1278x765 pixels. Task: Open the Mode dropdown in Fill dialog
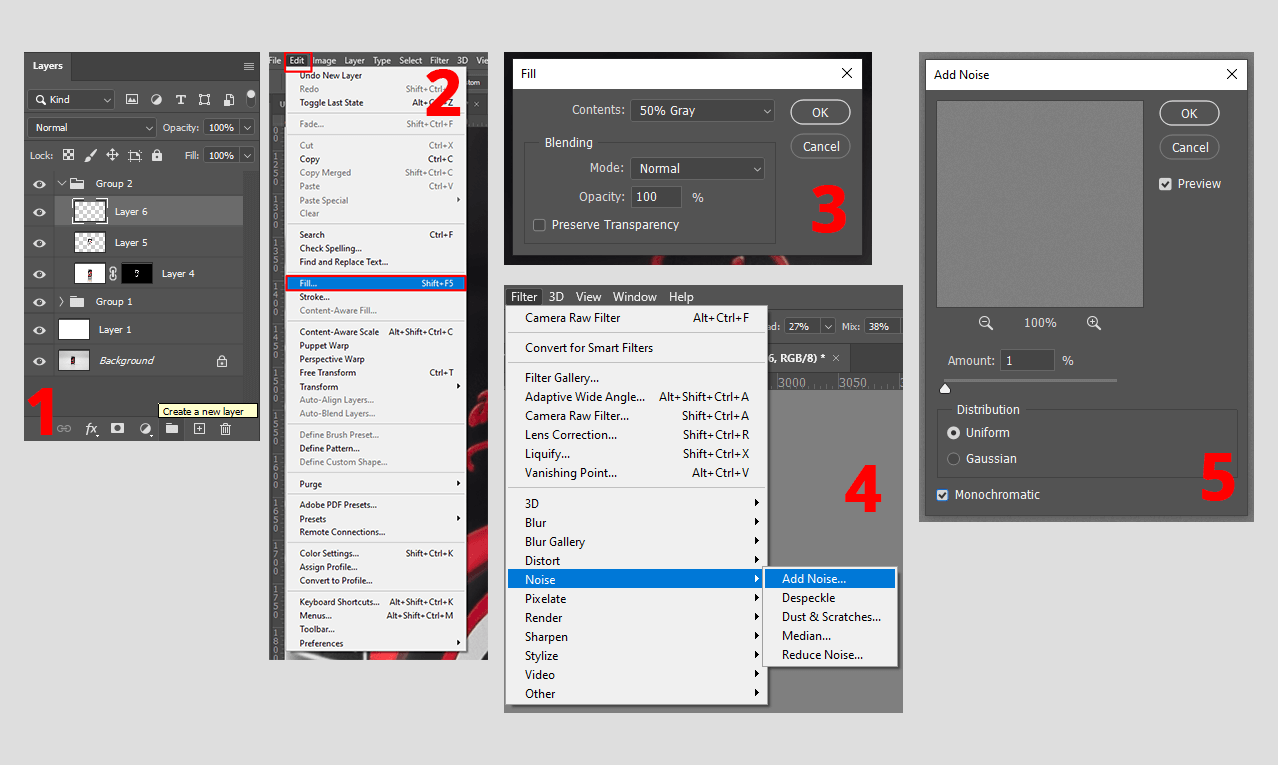point(697,169)
